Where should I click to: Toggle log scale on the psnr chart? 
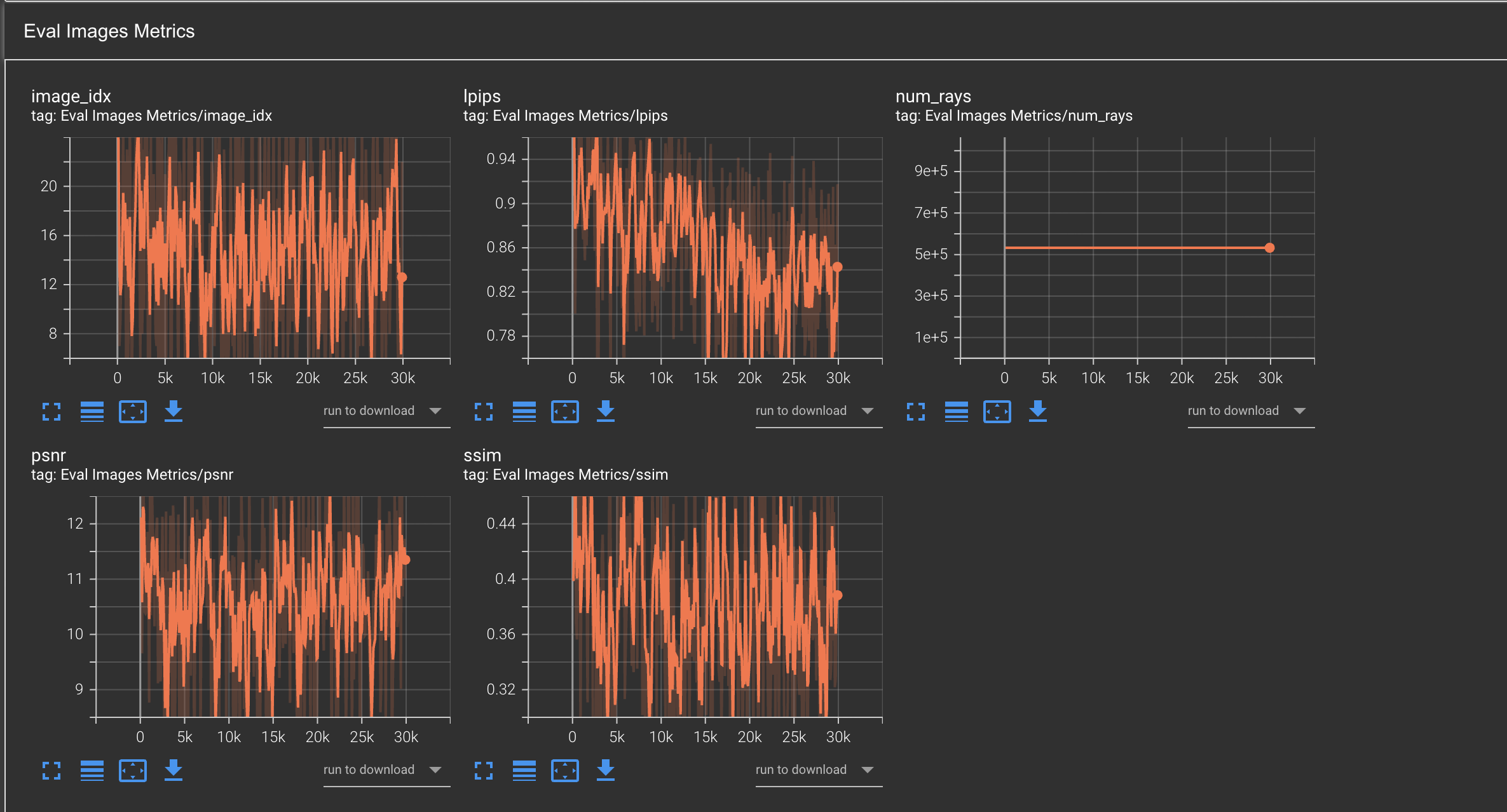(x=92, y=771)
